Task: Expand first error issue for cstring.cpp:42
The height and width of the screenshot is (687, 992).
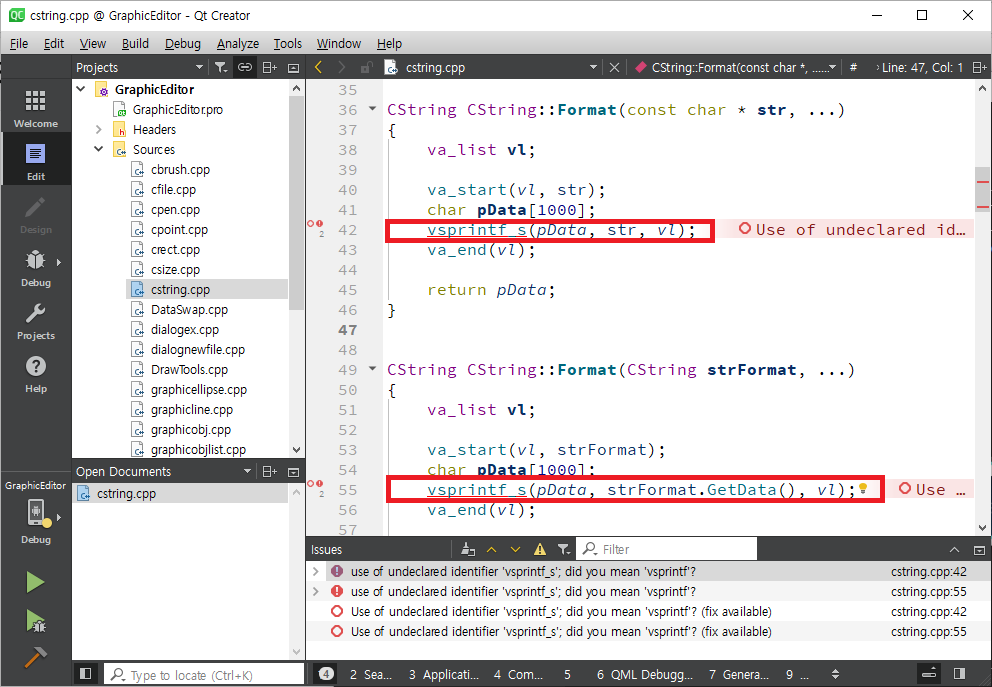Action: pyautogui.click(x=316, y=571)
